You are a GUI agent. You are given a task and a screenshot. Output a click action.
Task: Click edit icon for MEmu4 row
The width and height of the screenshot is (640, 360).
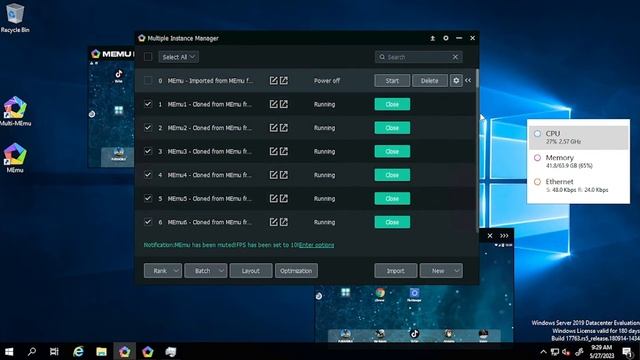273,175
